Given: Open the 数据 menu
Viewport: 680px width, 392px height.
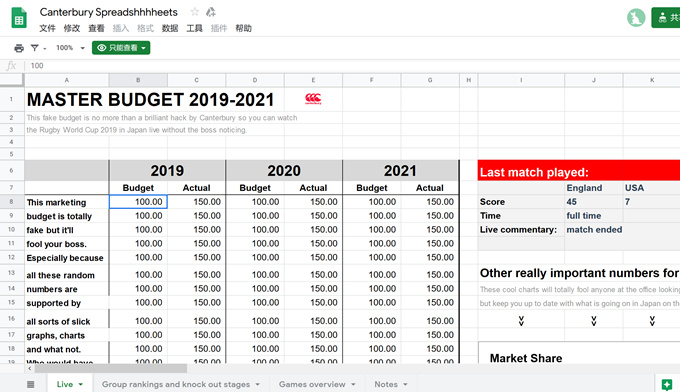Looking at the screenshot, I should pyautogui.click(x=170, y=28).
